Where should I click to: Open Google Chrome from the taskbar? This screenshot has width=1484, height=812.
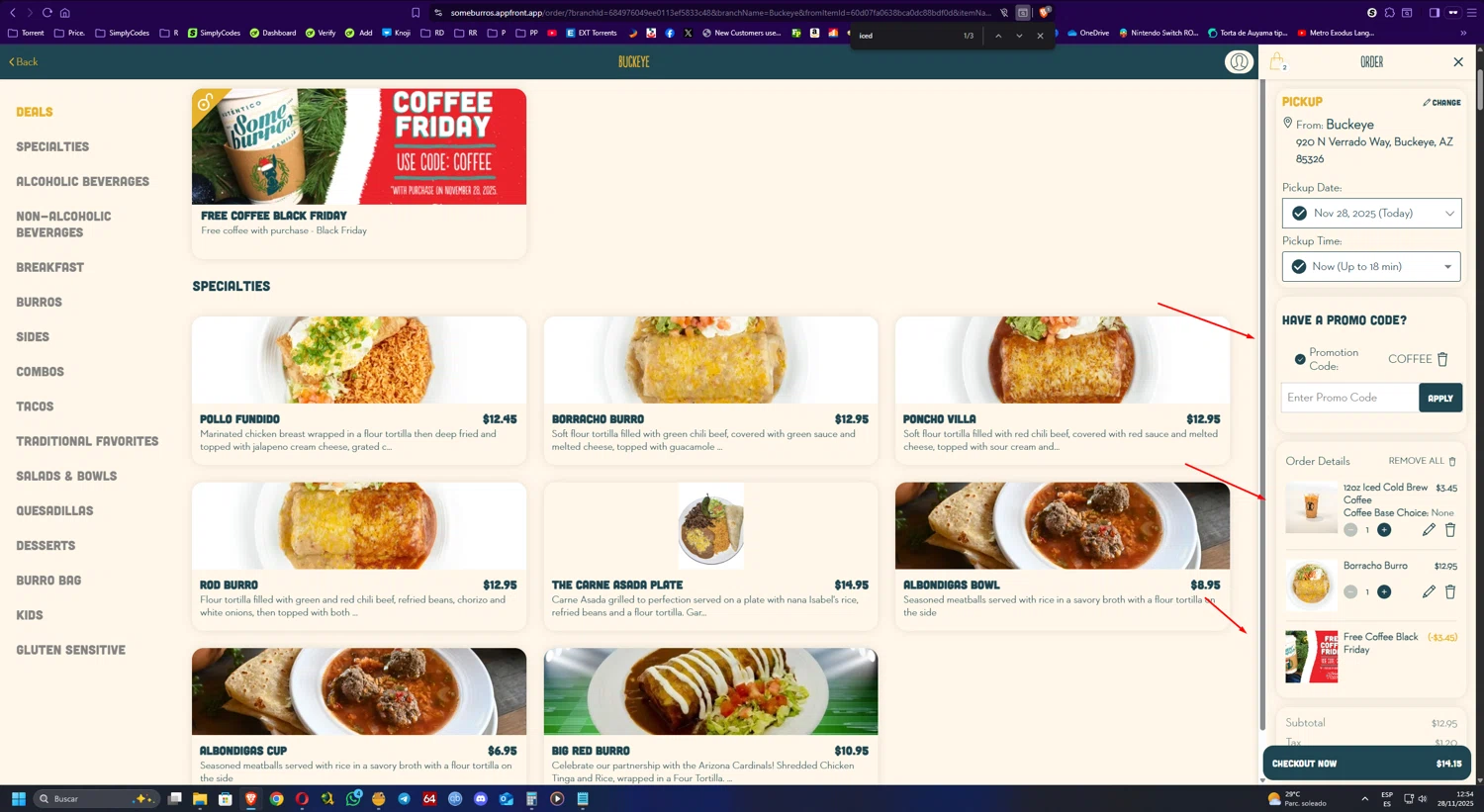[276, 798]
